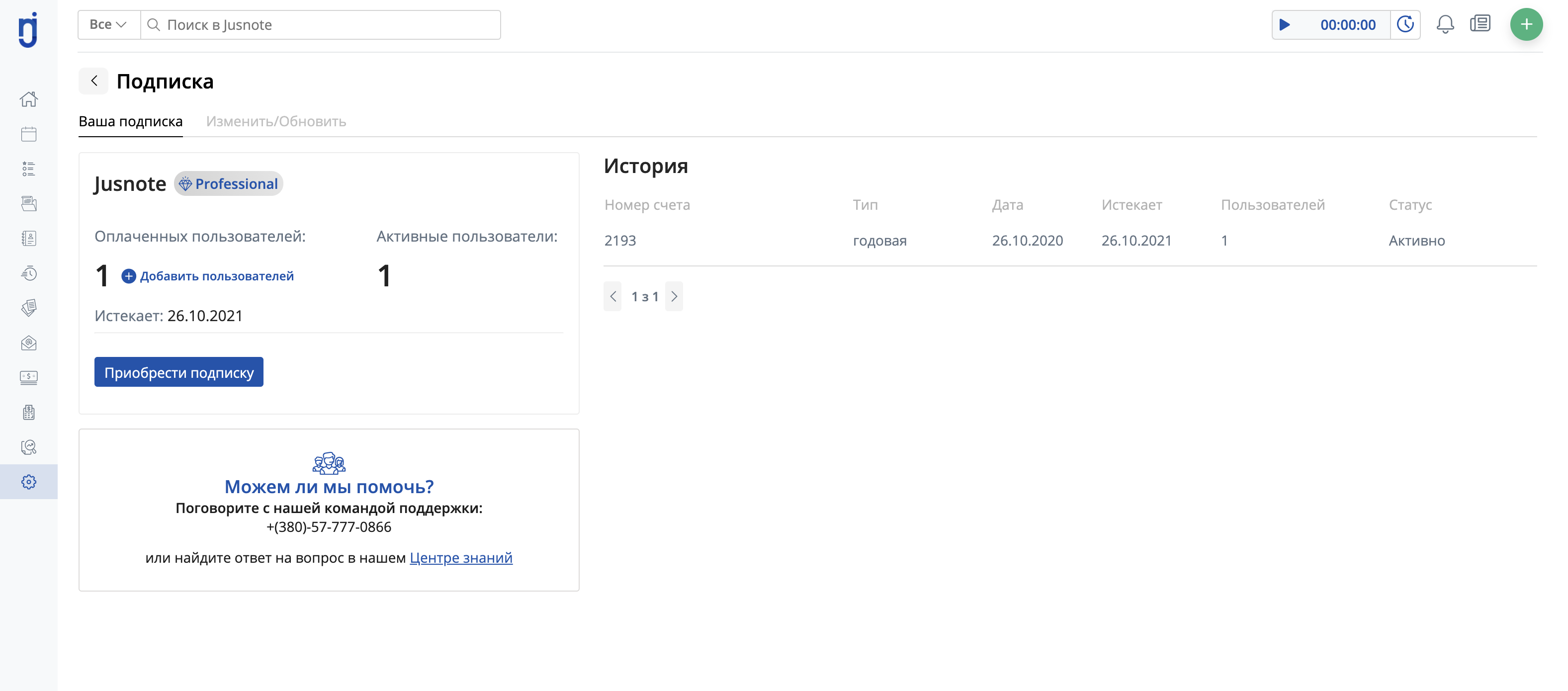Open the 'Центре знаний' link

pyautogui.click(x=461, y=558)
